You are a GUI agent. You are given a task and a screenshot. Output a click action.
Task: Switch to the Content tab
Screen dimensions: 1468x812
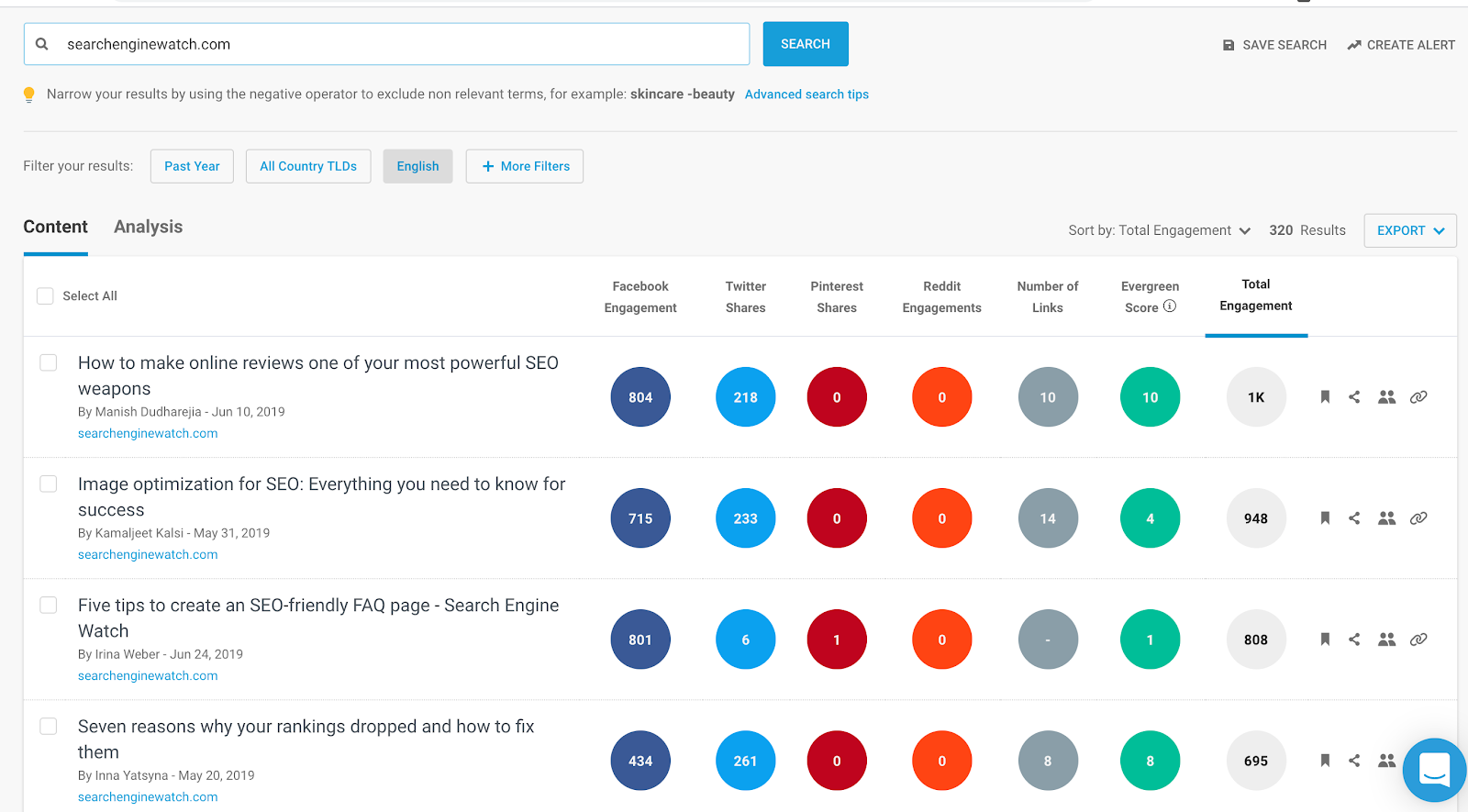56,227
